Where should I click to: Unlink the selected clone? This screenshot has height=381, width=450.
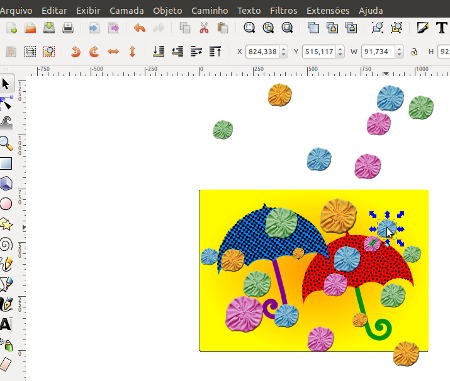pyautogui.click(x=351, y=28)
